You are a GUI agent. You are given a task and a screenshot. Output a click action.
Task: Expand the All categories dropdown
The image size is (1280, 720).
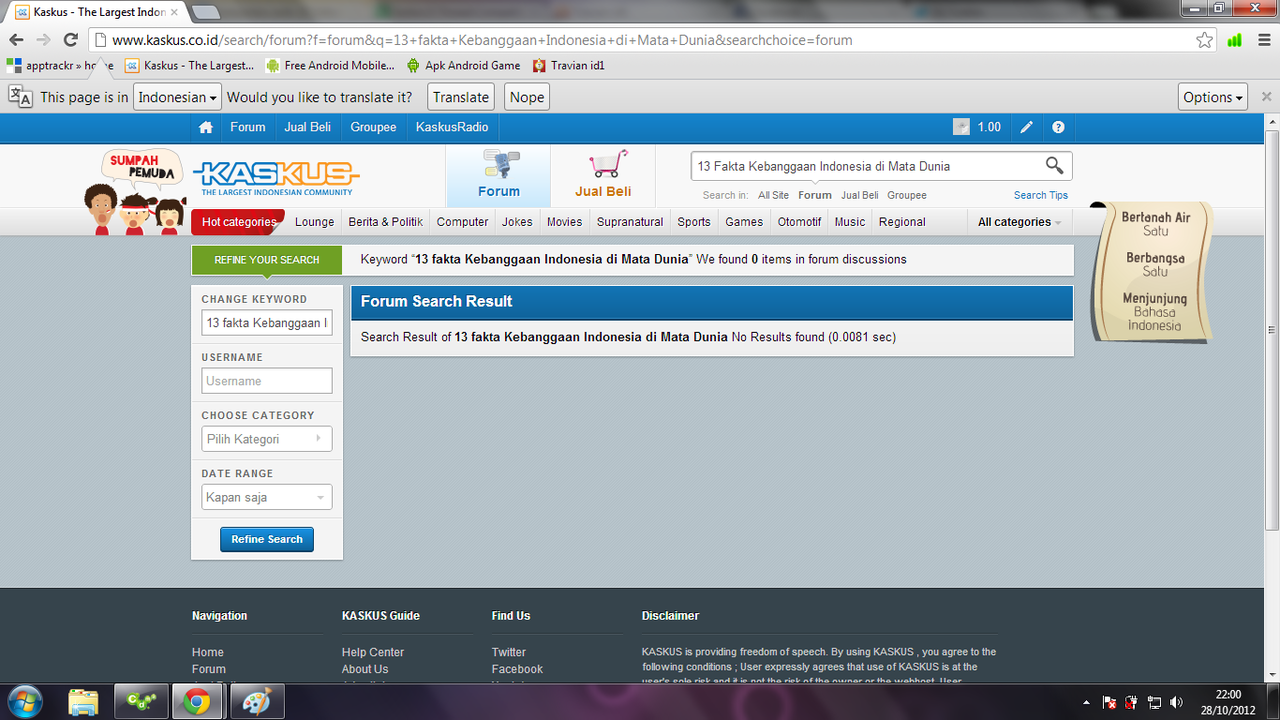[1019, 222]
